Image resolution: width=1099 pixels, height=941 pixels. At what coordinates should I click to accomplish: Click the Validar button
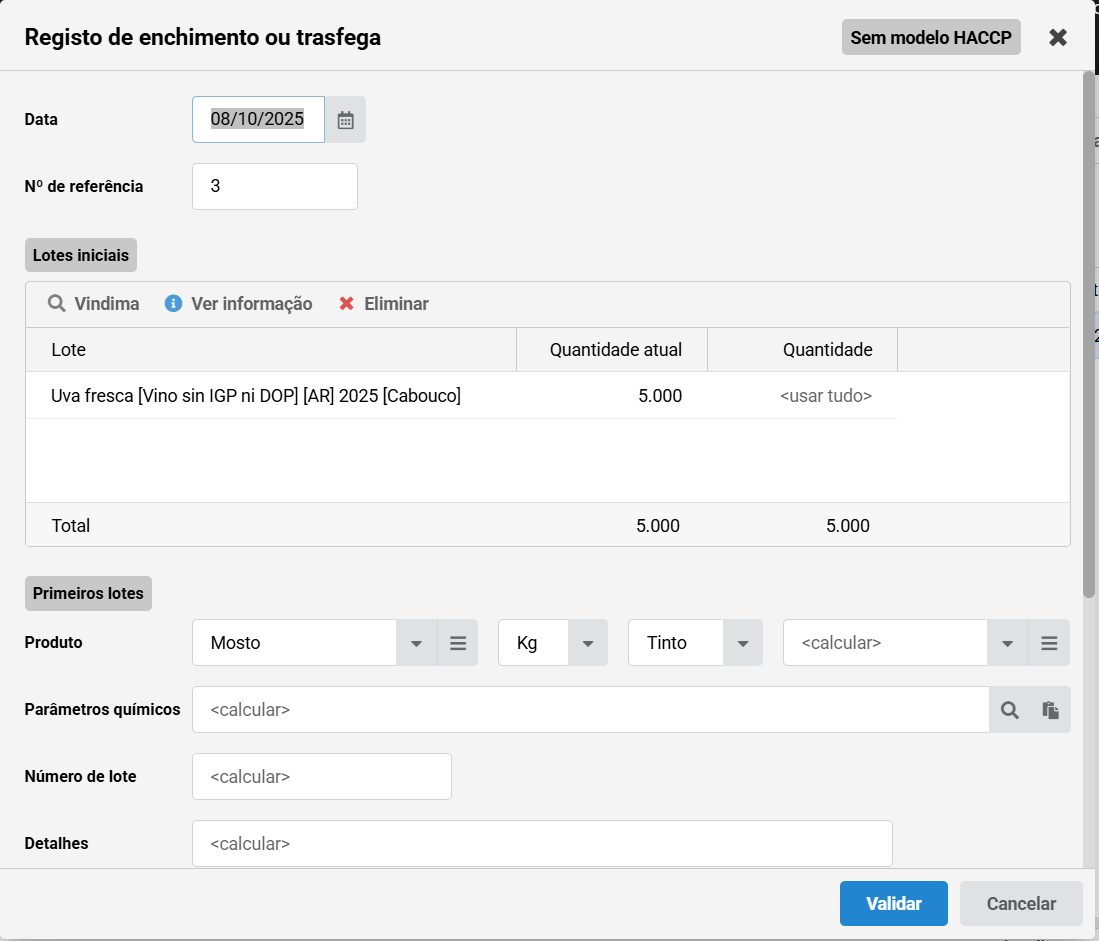coord(894,903)
